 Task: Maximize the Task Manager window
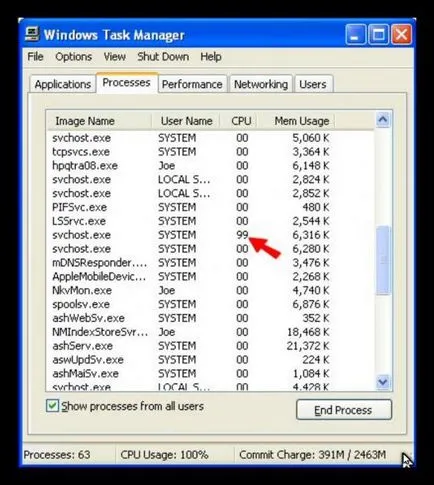[x=378, y=34]
